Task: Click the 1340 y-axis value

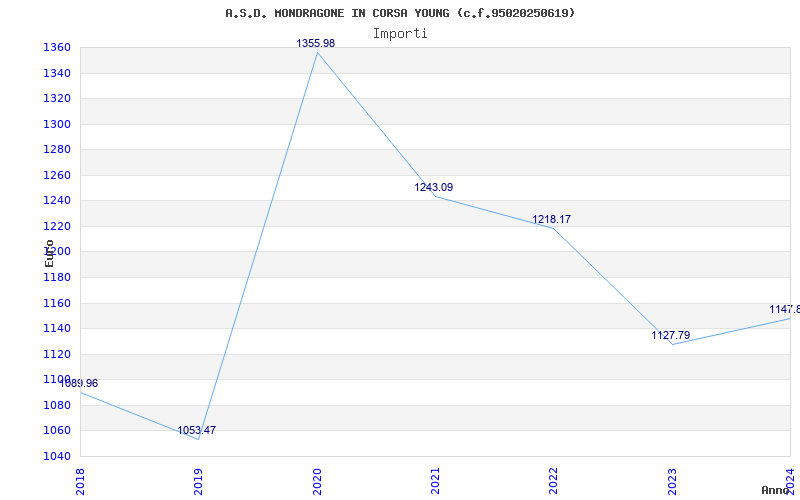Action: tap(57, 73)
